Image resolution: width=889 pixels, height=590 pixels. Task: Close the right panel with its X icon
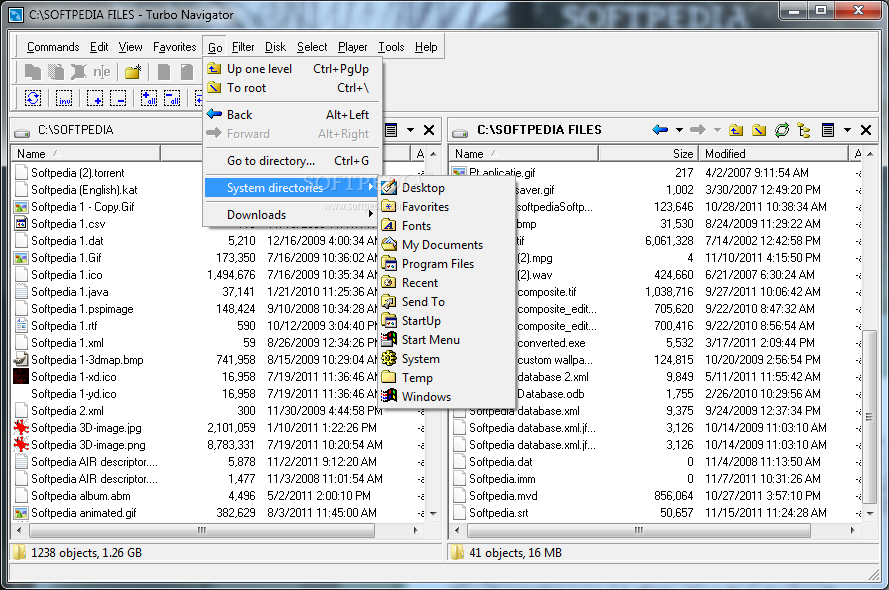[866, 130]
